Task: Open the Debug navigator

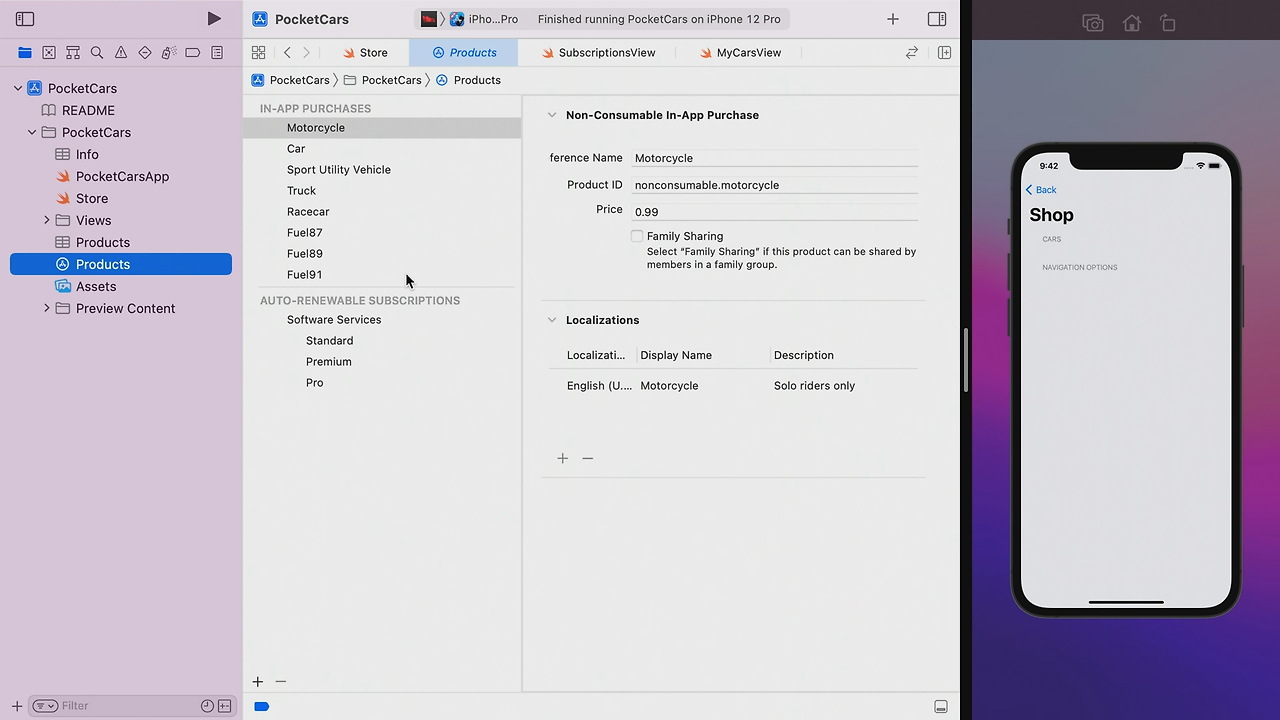Action: (x=169, y=52)
